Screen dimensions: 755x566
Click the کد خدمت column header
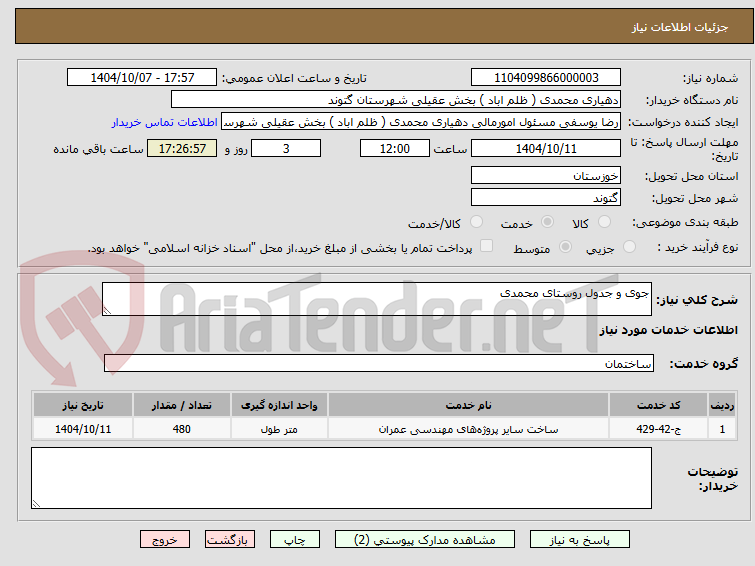pyautogui.click(x=658, y=405)
